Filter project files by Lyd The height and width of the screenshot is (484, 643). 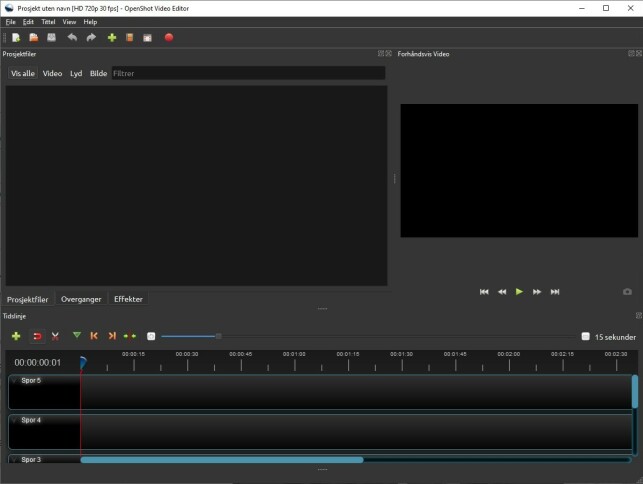click(76, 73)
